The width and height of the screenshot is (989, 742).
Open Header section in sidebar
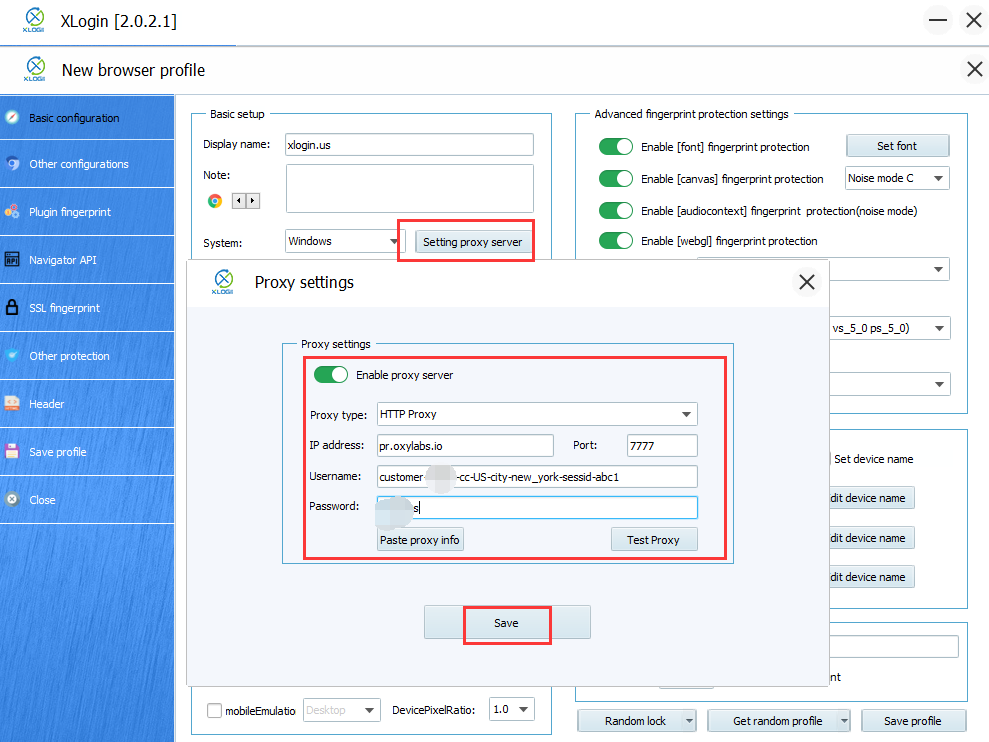(87, 403)
